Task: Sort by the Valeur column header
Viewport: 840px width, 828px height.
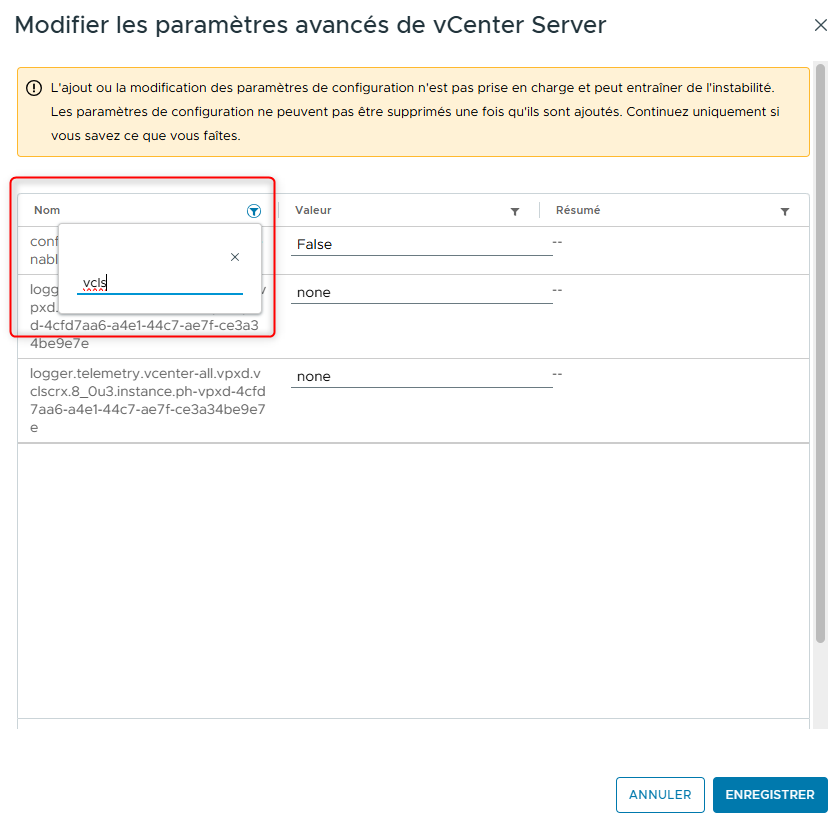Action: [x=313, y=211]
